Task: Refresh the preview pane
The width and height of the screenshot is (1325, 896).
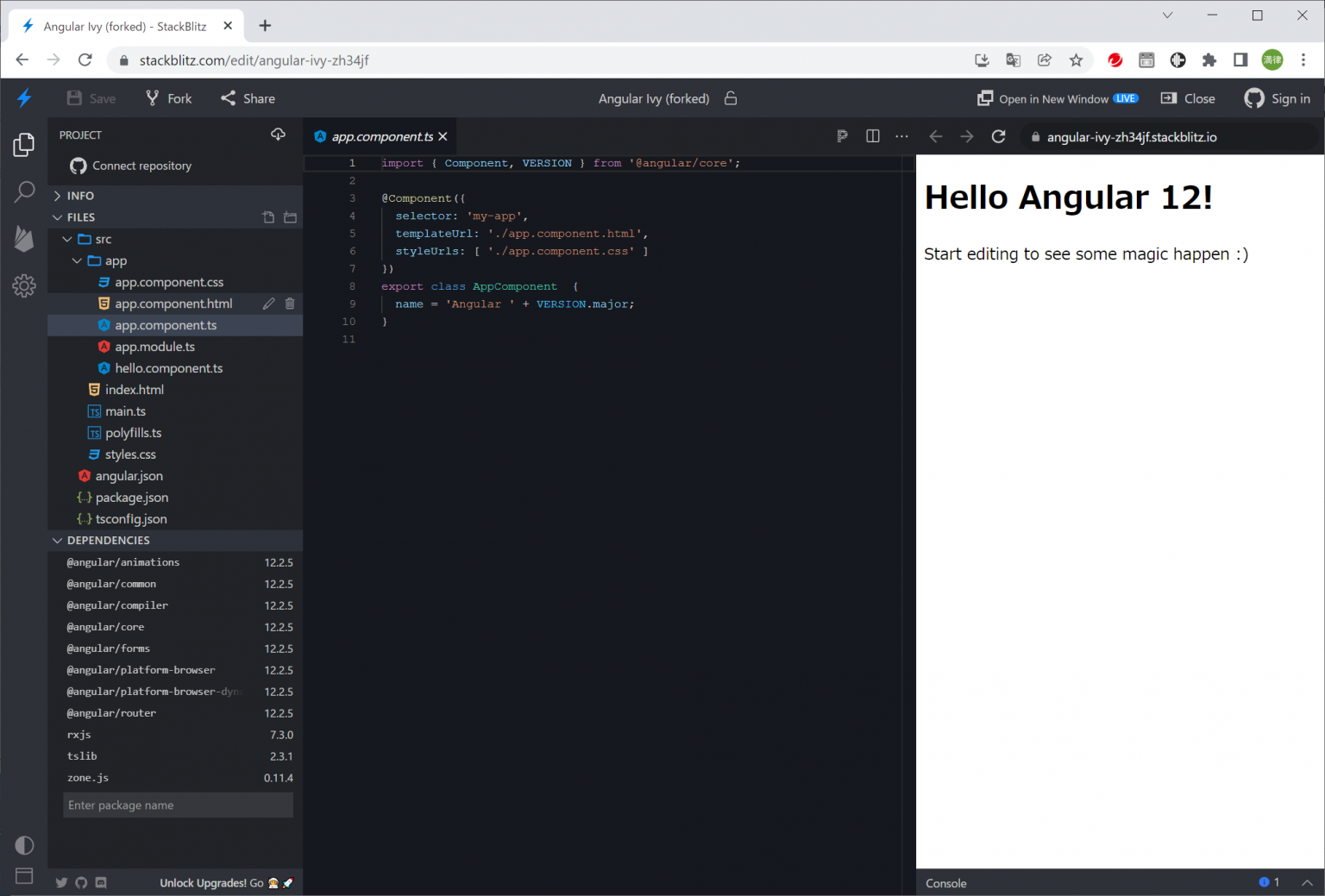Action: point(998,136)
